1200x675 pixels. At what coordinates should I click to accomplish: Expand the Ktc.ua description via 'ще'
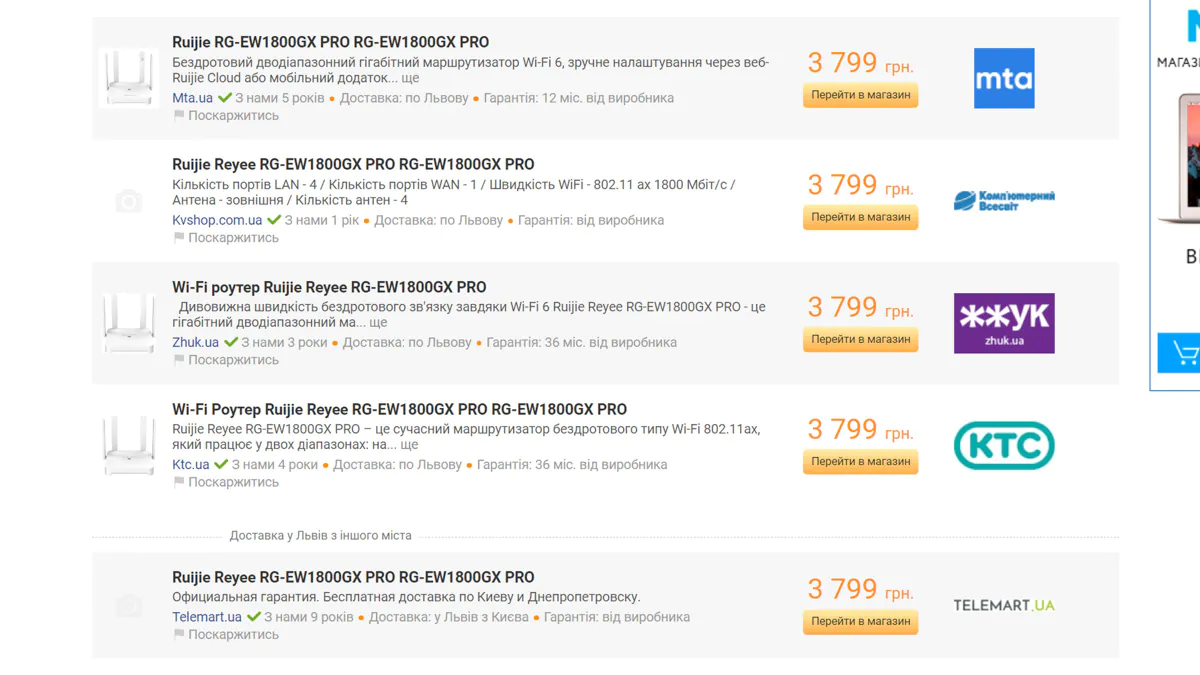[x=409, y=445]
